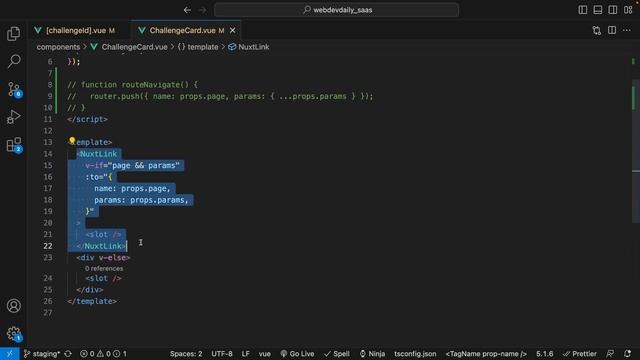The width and height of the screenshot is (640, 360).
Task: Open the Run and Debug view
Action: click(13, 117)
